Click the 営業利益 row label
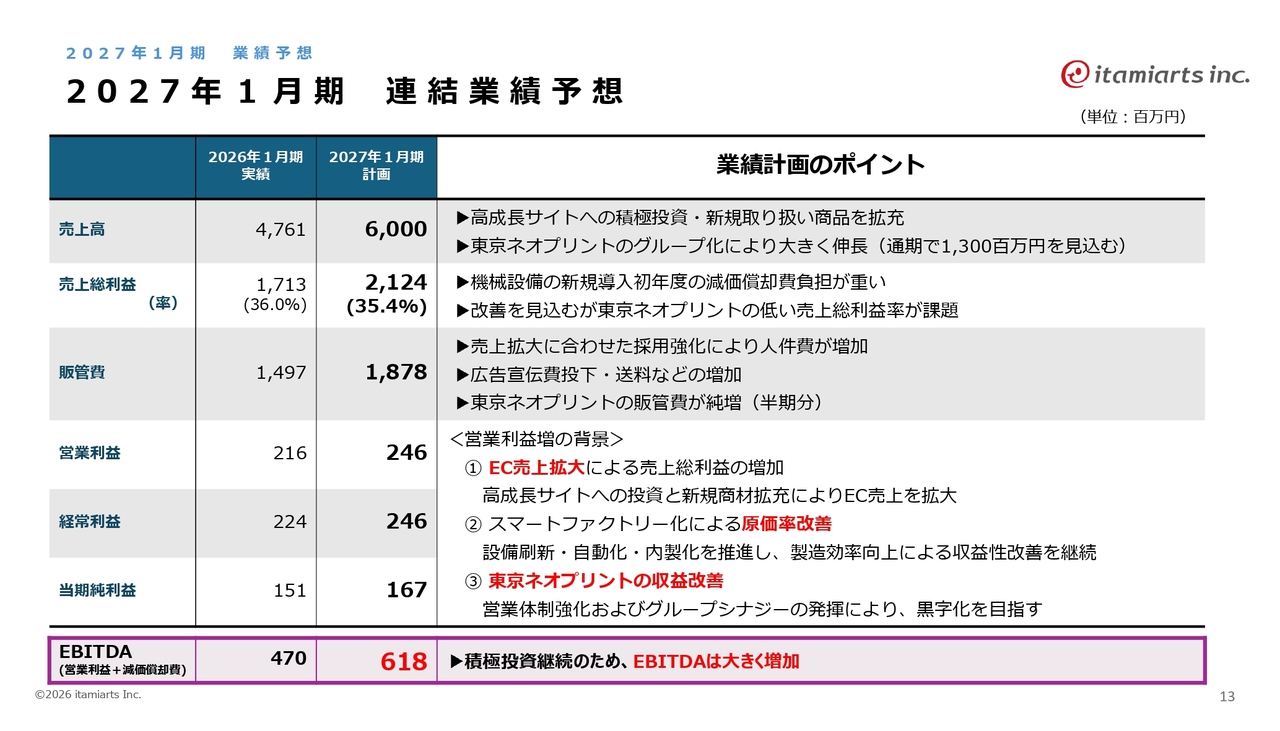The height and width of the screenshot is (731, 1280). point(89,452)
